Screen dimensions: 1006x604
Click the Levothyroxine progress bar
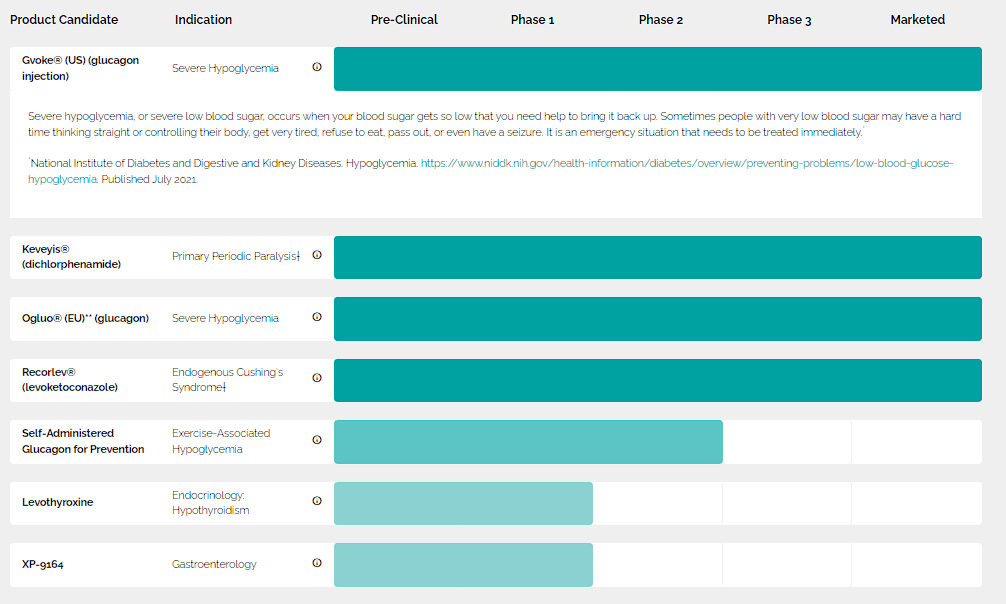(x=463, y=503)
